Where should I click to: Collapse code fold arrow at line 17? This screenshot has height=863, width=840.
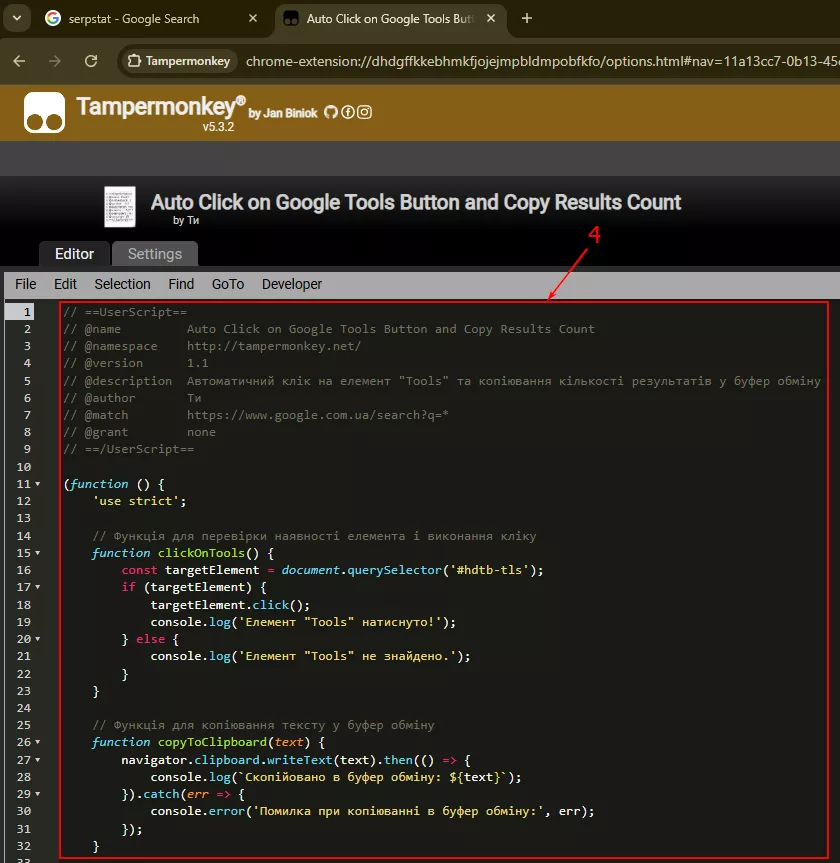pos(37,587)
